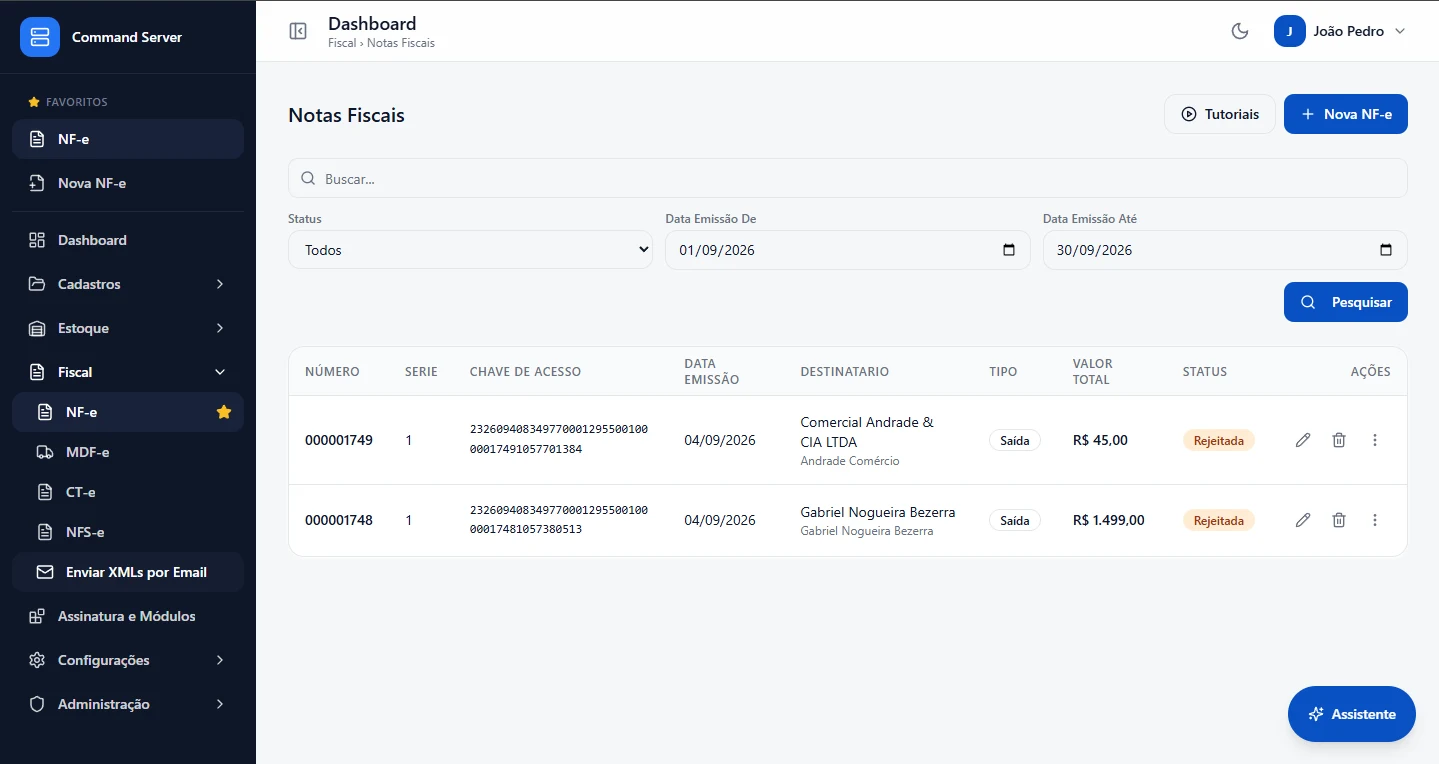
Task: Open Assinatura e Módulos page
Action: click(x=128, y=616)
